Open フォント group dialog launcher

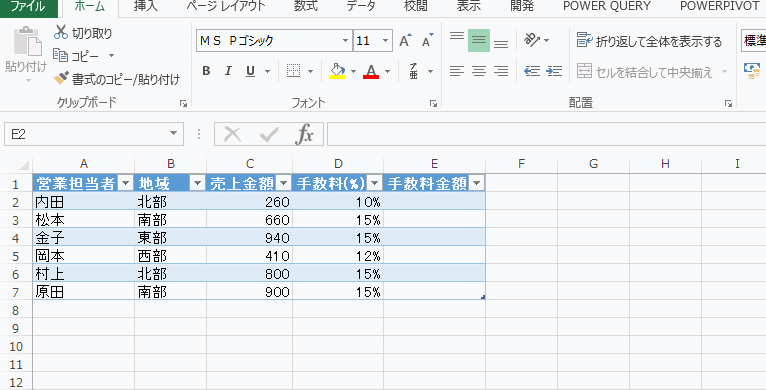point(433,103)
